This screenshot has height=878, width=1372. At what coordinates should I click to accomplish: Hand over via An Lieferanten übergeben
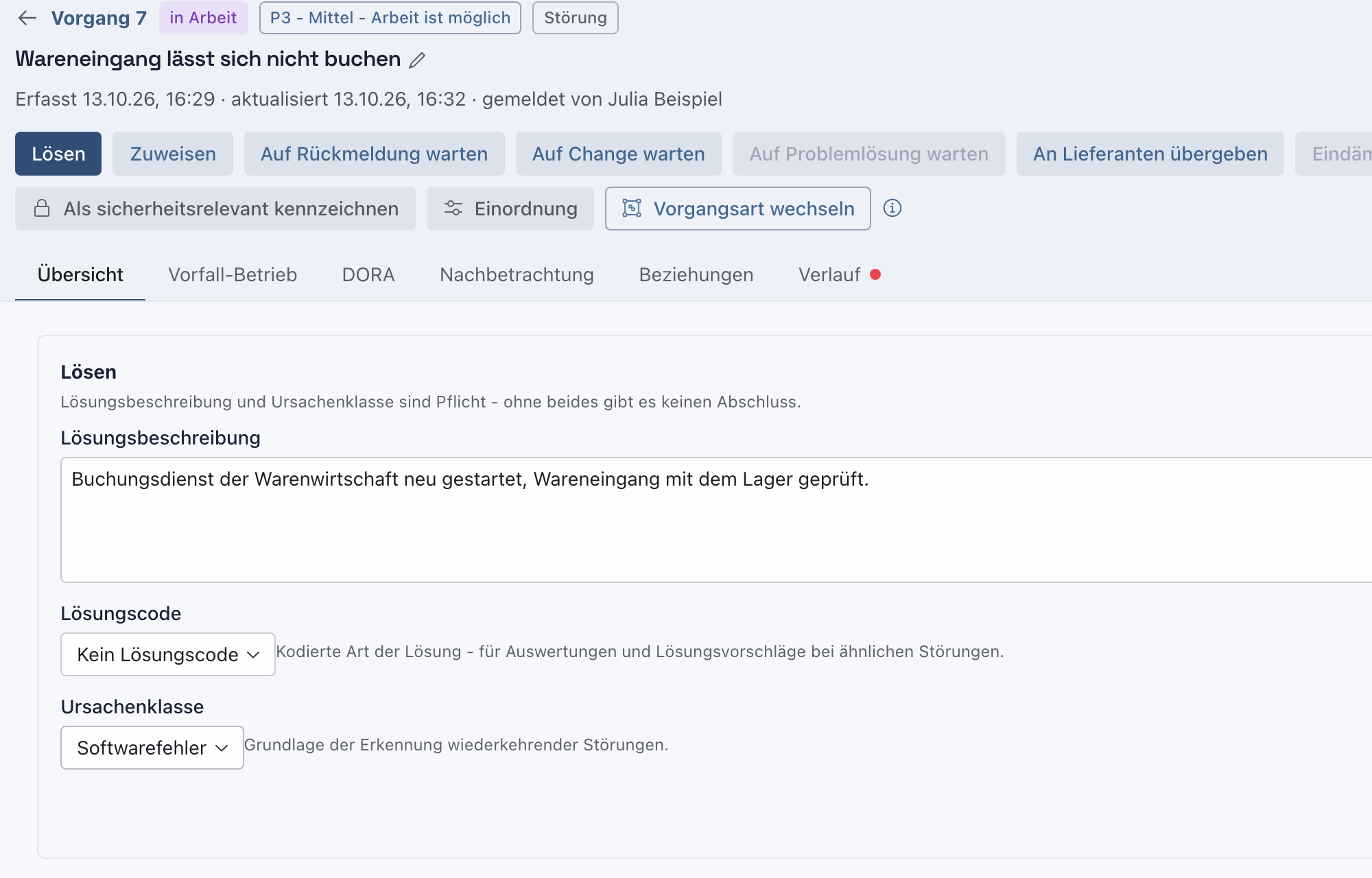pyautogui.click(x=1150, y=154)
